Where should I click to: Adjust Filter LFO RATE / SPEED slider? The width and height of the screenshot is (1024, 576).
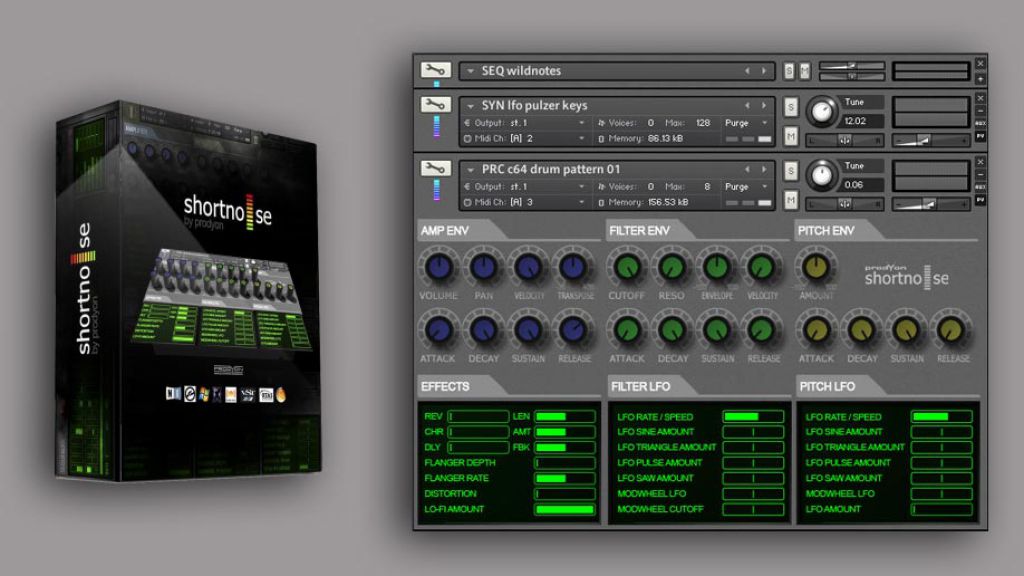pyautogui.click(x=753, y=417)
